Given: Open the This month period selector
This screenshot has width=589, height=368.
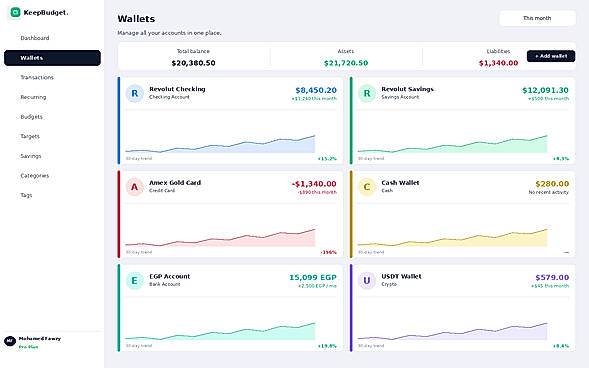Looking at the screenshot, I should coord(537,18).
